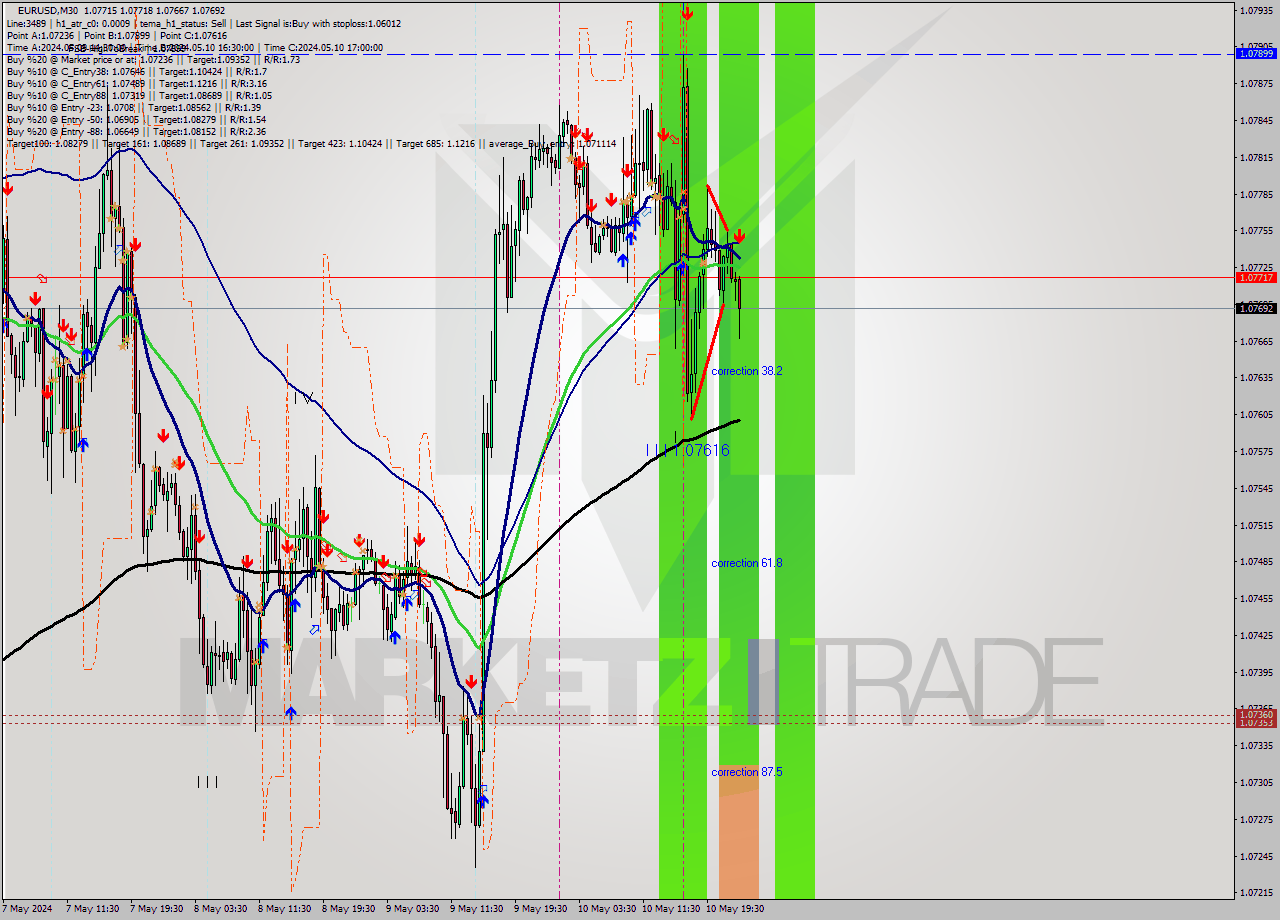Image resolution: width=1280 pixels, height=920 pixels.
Task: Click the 'Target100: 1.08279' targets line
Action: coord(311,144)
